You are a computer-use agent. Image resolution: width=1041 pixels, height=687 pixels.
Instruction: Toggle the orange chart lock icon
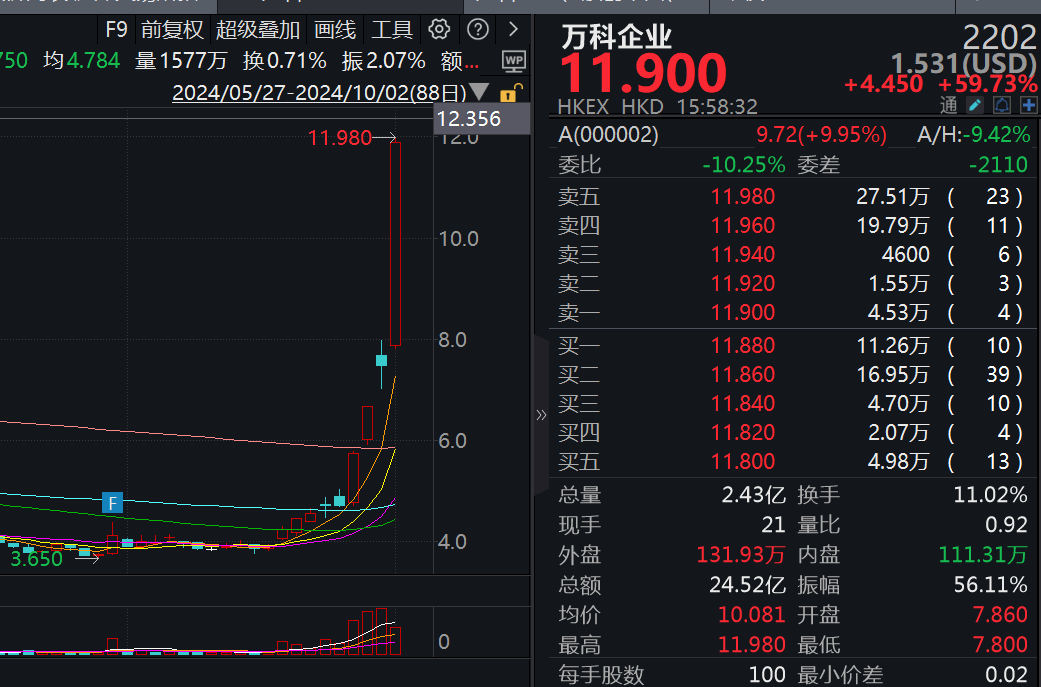click(x=511, y=92)
